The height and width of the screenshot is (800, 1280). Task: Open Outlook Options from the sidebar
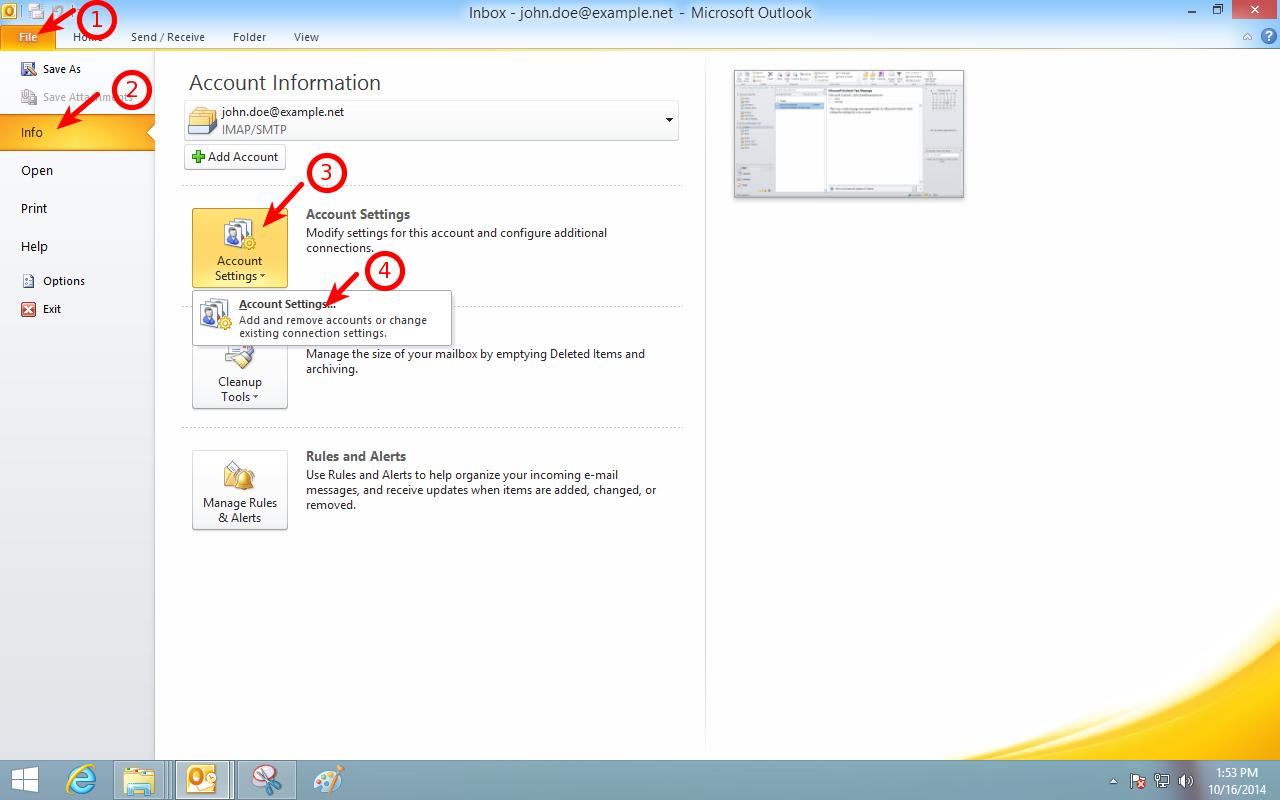pyautogui.click(x=64, y=281)
